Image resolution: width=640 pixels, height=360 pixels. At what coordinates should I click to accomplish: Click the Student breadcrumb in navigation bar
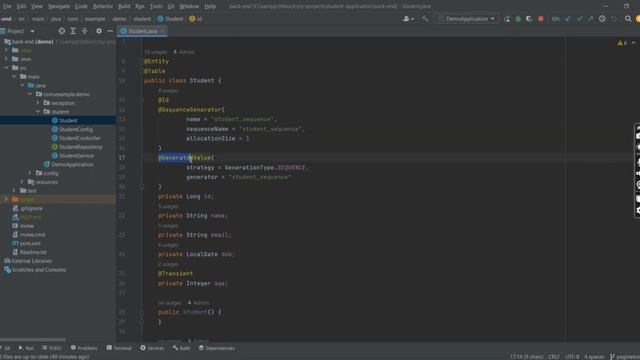(x=171, y=19)
